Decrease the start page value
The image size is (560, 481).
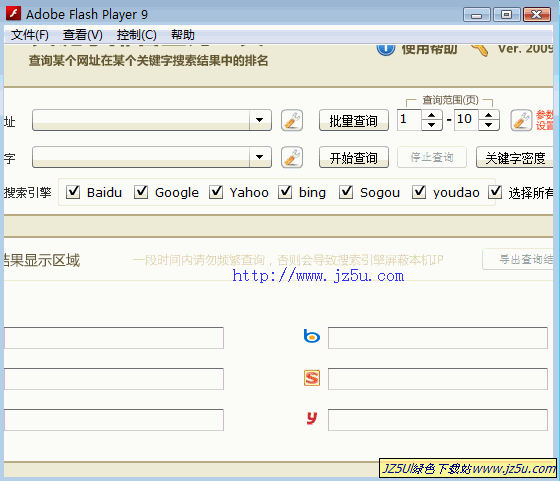431,125
